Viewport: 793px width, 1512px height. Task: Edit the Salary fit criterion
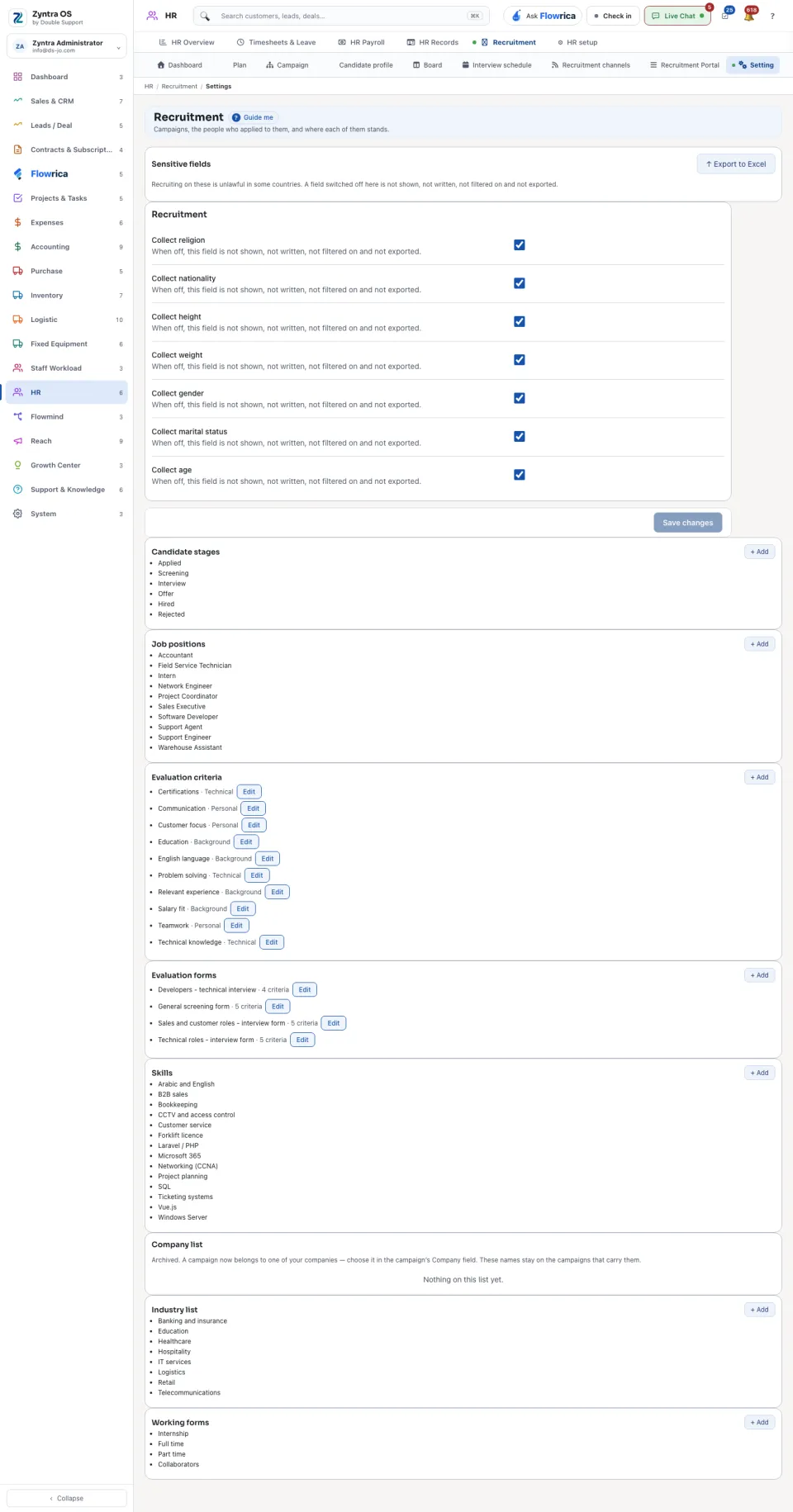click(243, 909)
